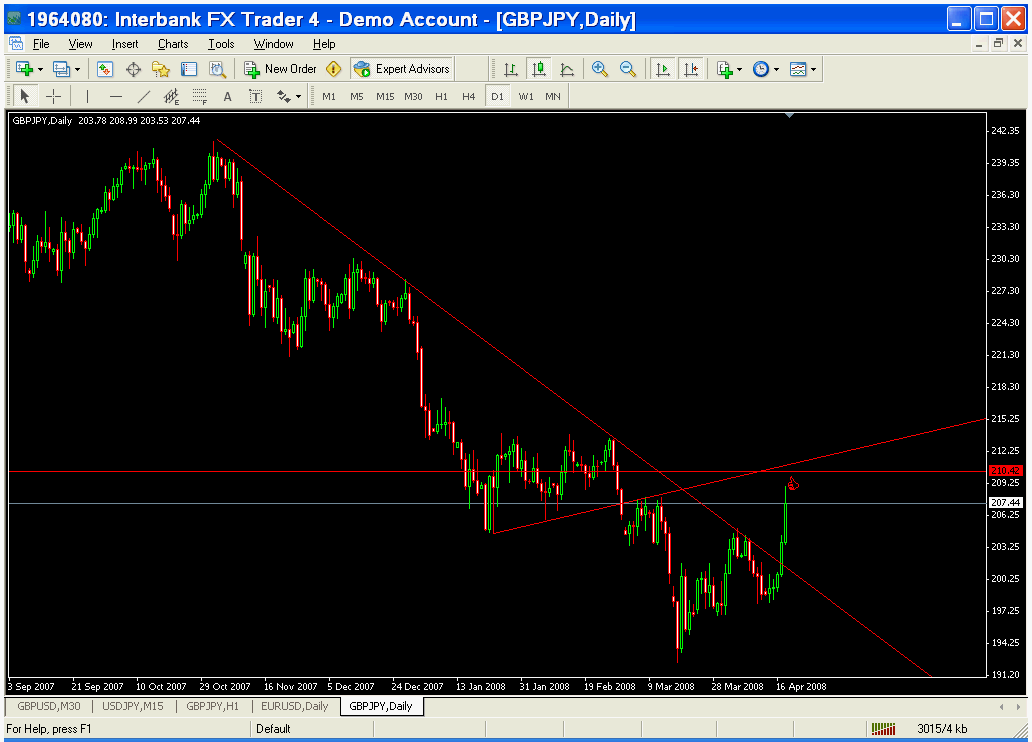This screenshot has width=1032, height=742.
Task: Switch to the EURUSD,Daily chart tab
Action: (x=295, y=706)
